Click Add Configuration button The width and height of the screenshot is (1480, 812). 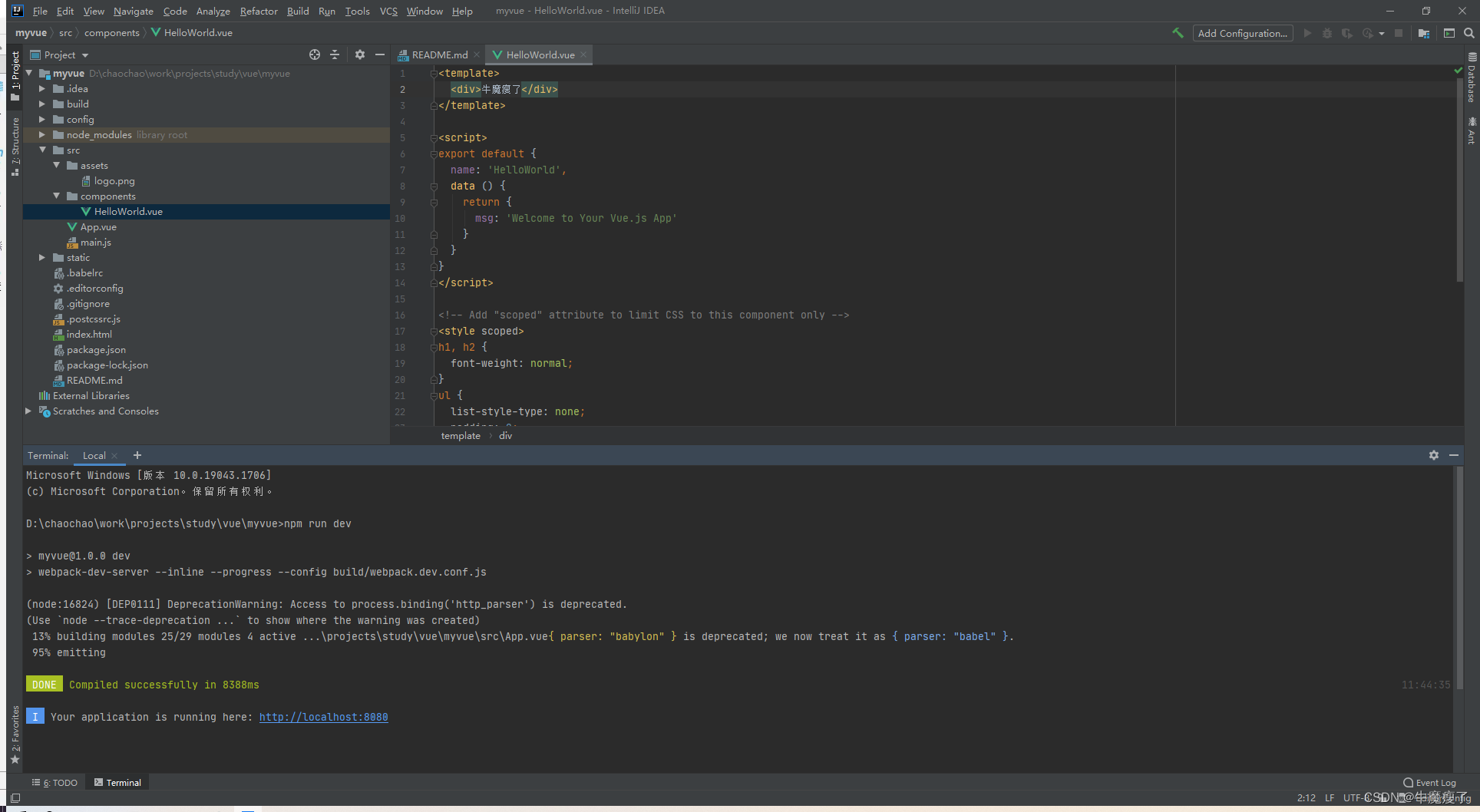click(x=1243, y=33)
